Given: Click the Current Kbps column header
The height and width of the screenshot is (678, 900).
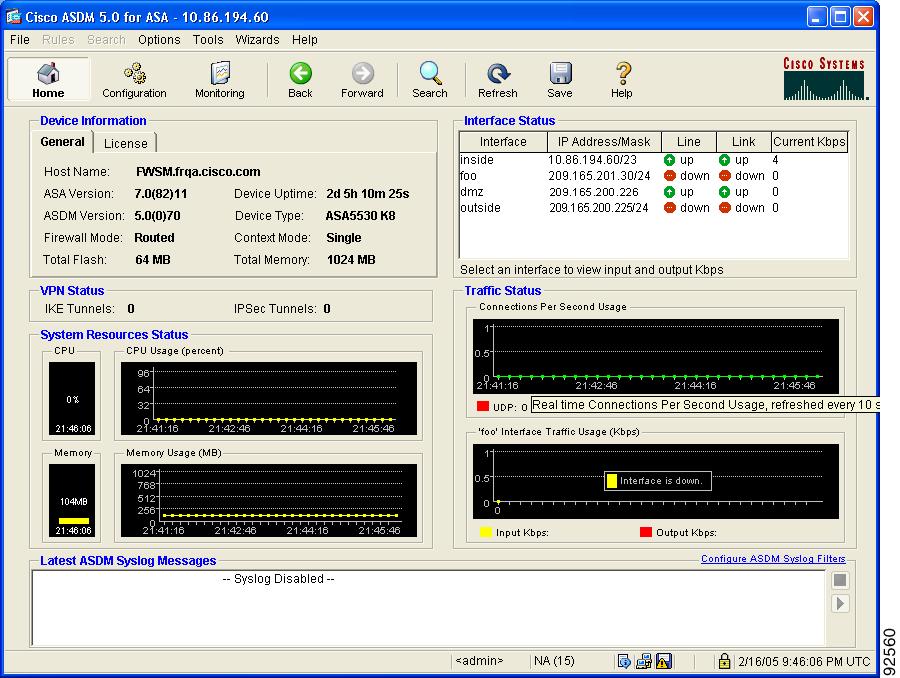Looking at the screenshot, I should [809, 142].
